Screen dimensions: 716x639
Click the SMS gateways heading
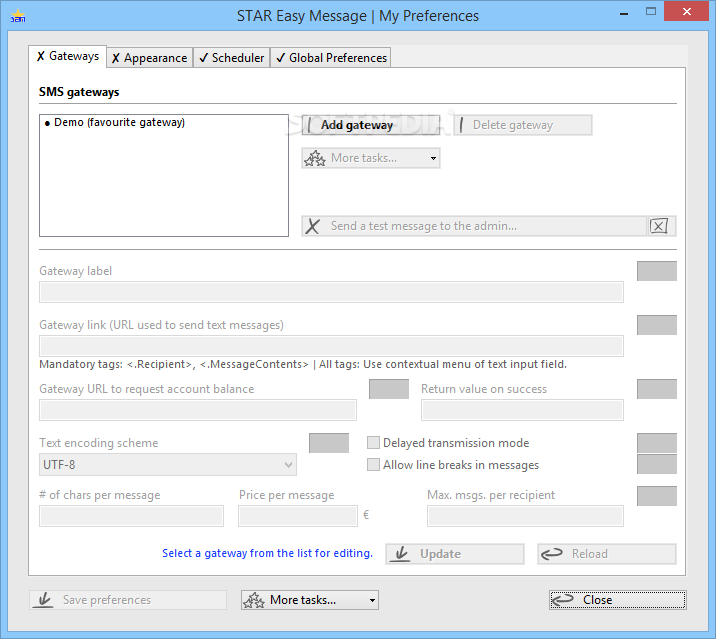tap(79, 92)
